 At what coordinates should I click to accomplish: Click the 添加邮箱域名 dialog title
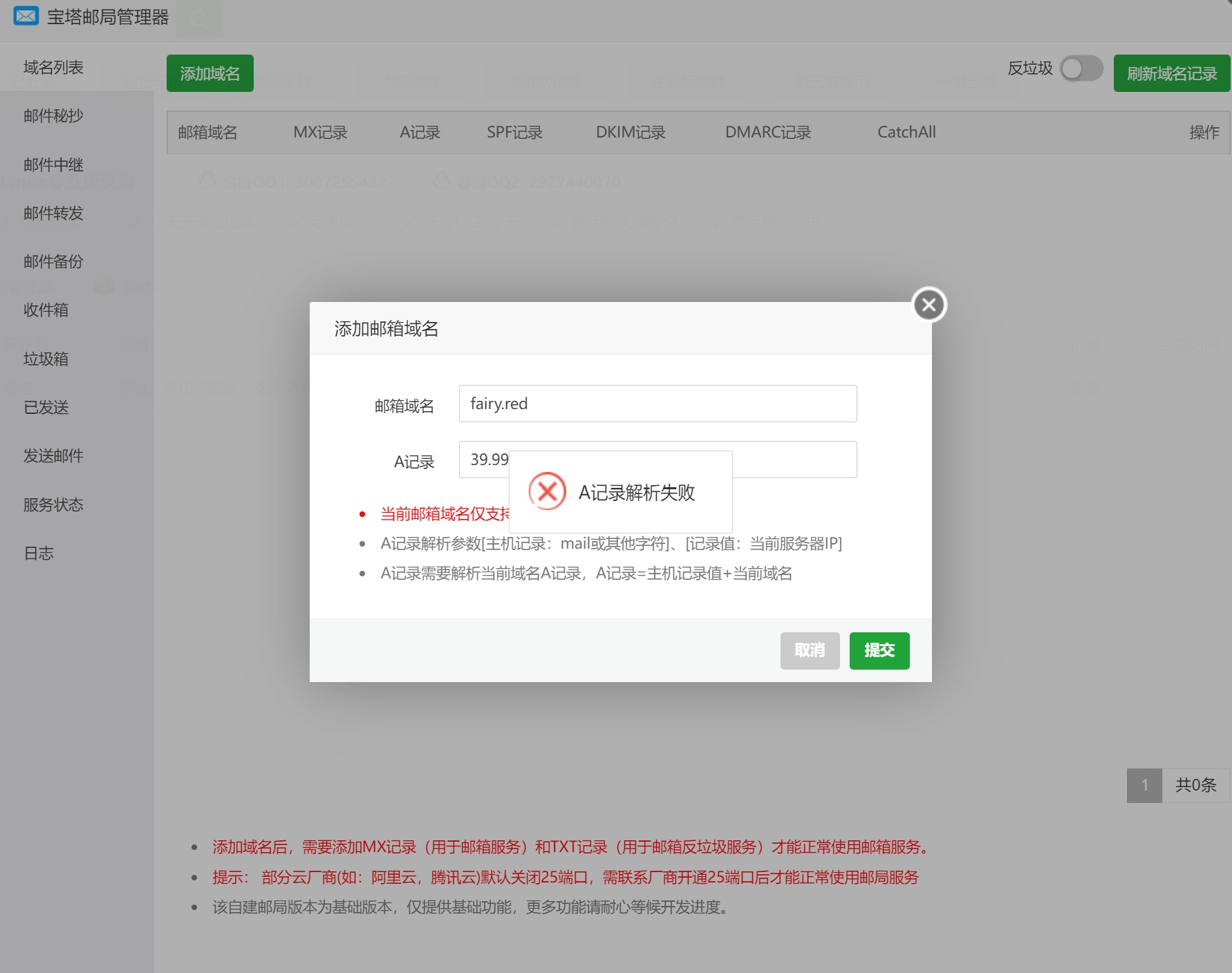click(x=386, y=328)
